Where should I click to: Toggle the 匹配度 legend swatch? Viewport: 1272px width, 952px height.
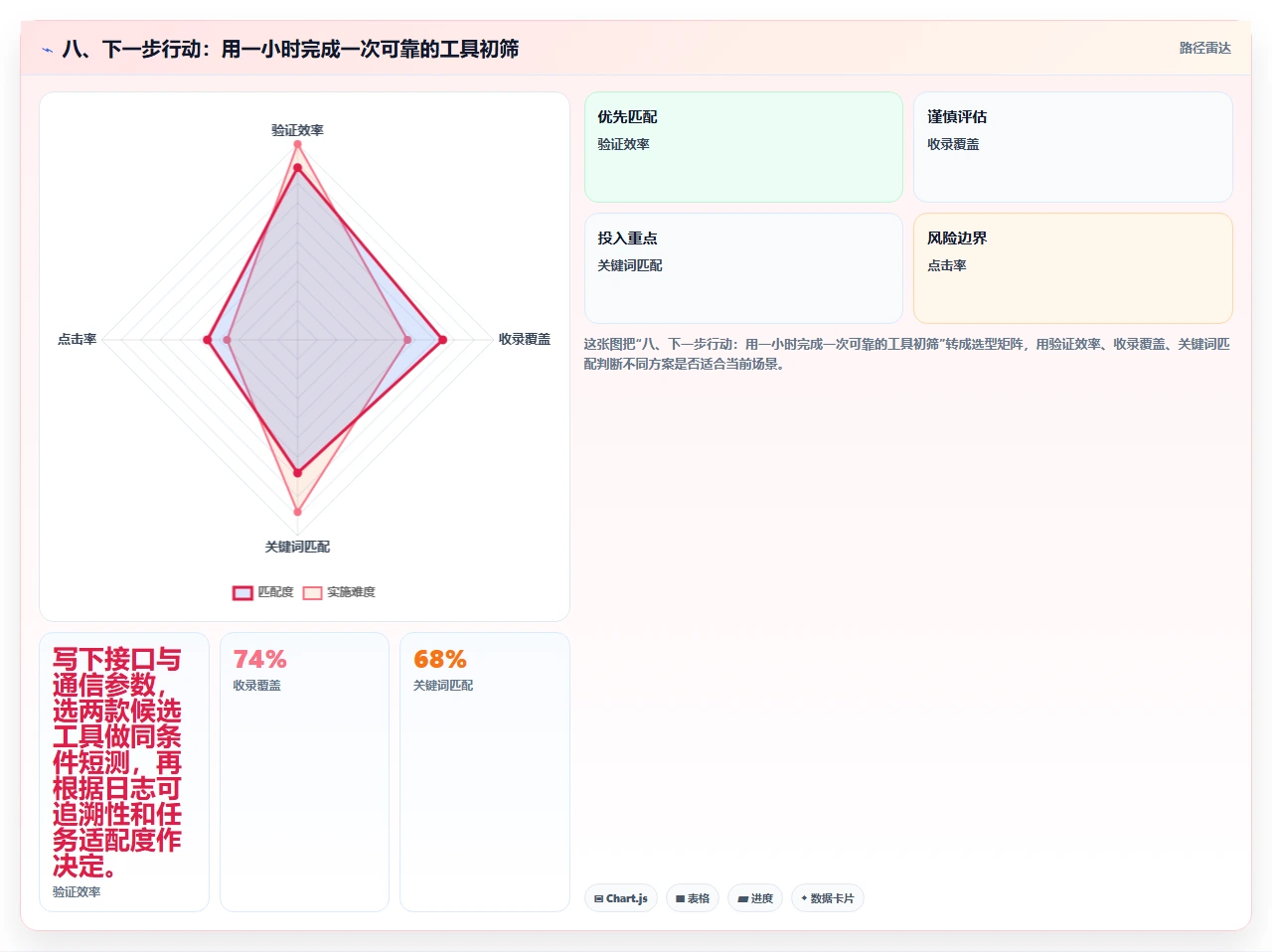click(x=242, y=593)
